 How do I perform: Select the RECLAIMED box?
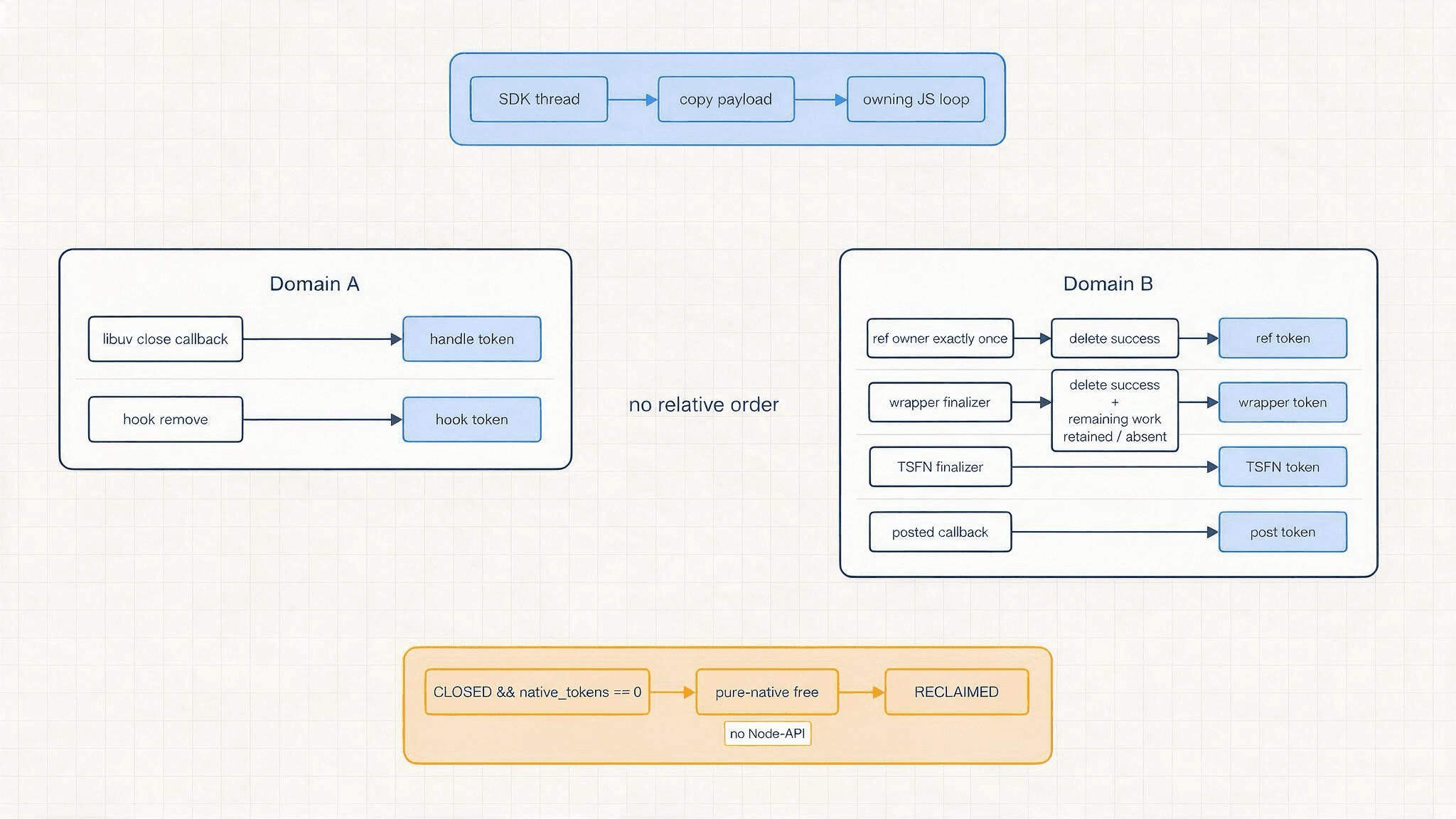(x=957, y=692)
